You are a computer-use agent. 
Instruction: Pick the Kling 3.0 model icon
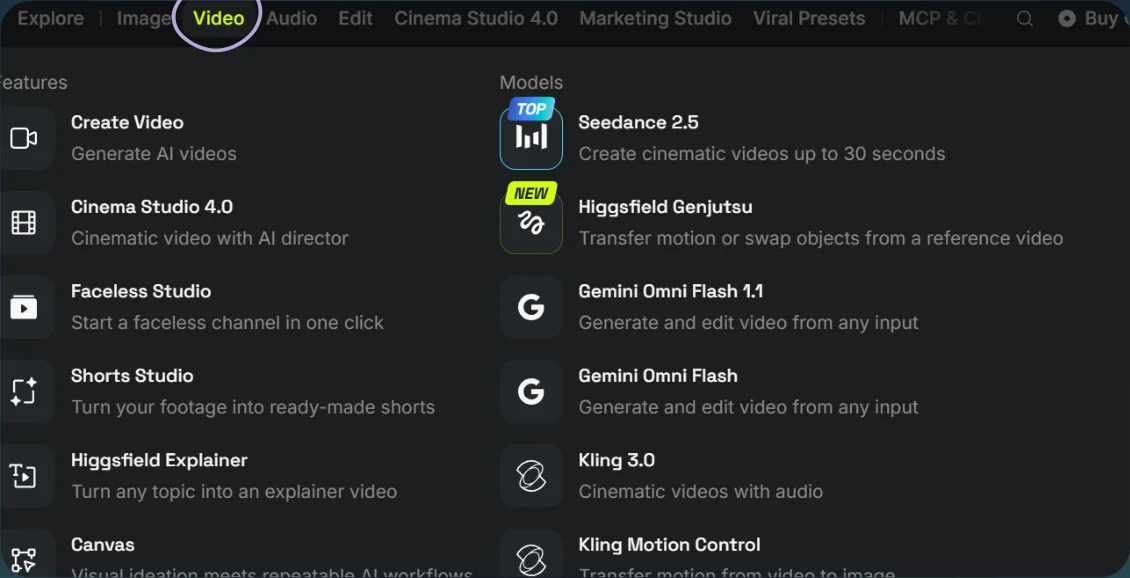(531, 476)
